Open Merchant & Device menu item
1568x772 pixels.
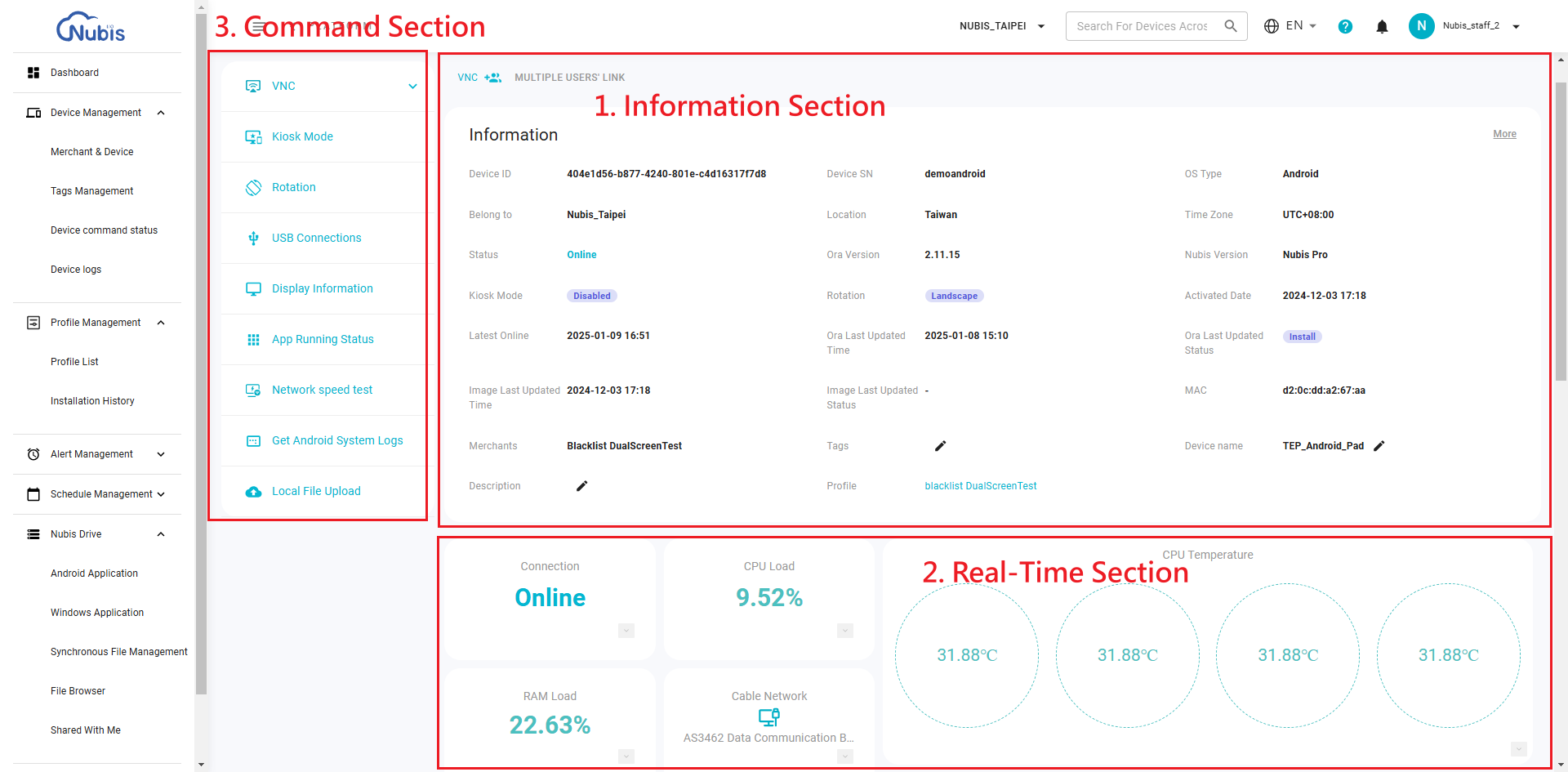[x=91, y=152]
